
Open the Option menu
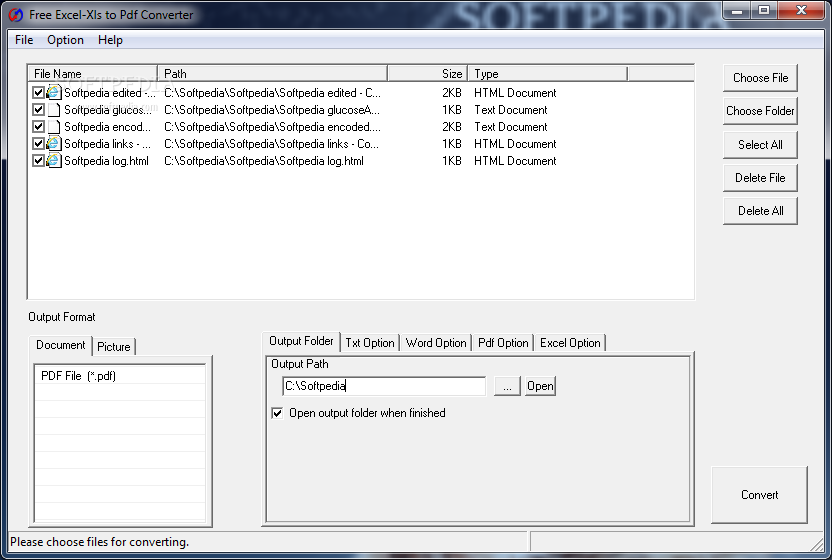65,40
